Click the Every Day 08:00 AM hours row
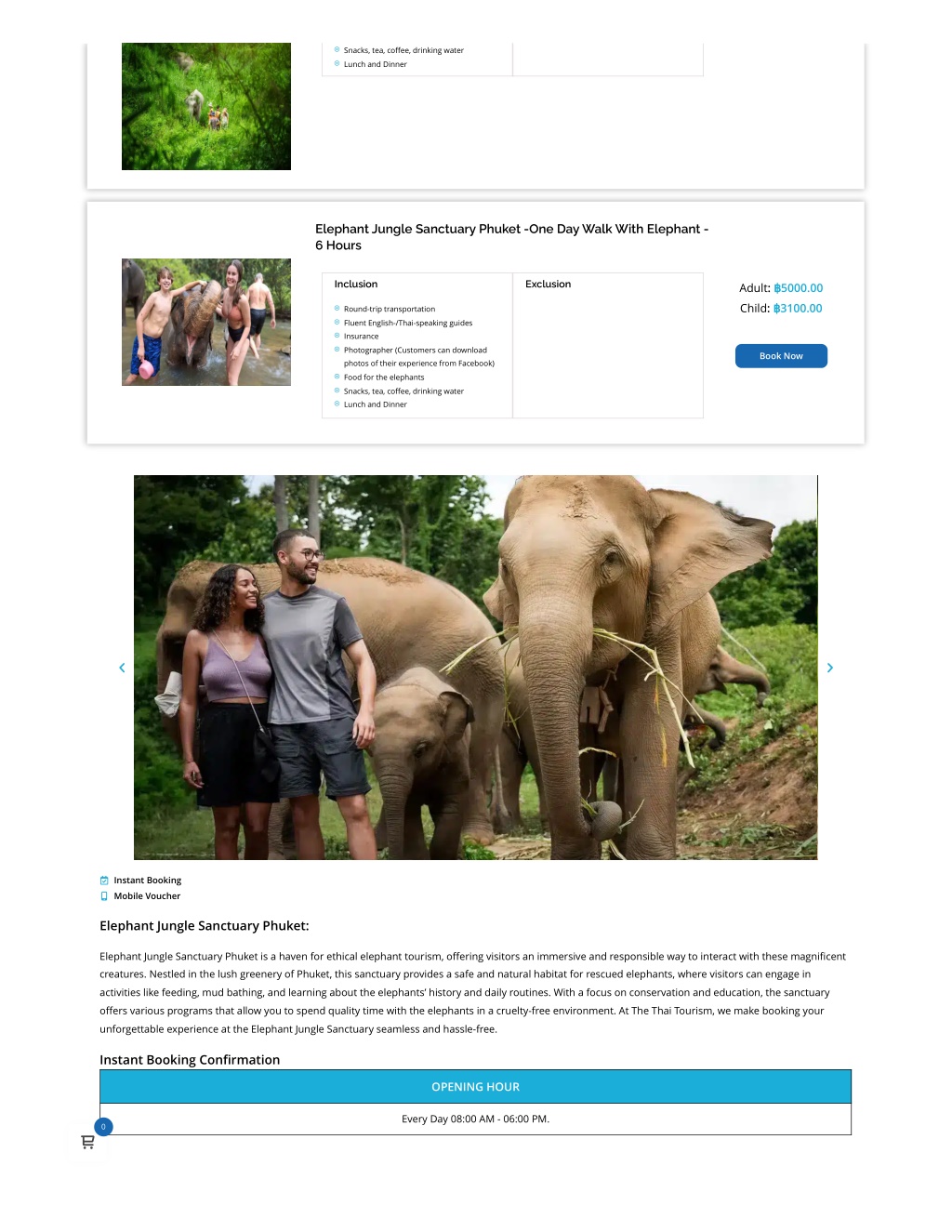Viewport: 952px width, 1232px height. (475, 1119)
